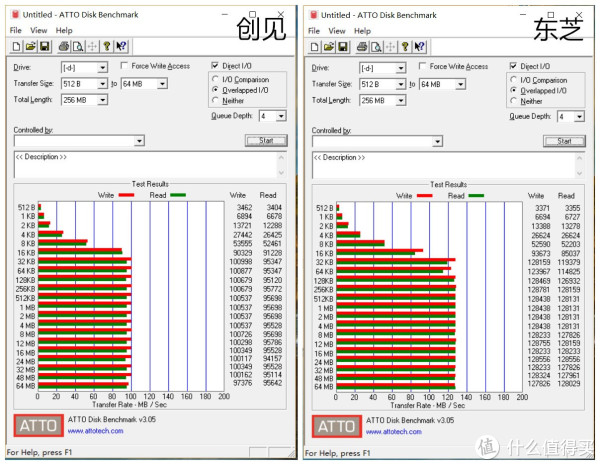Open www.attotech.com link in right window

pyautogui.click(x=393, y=432)
